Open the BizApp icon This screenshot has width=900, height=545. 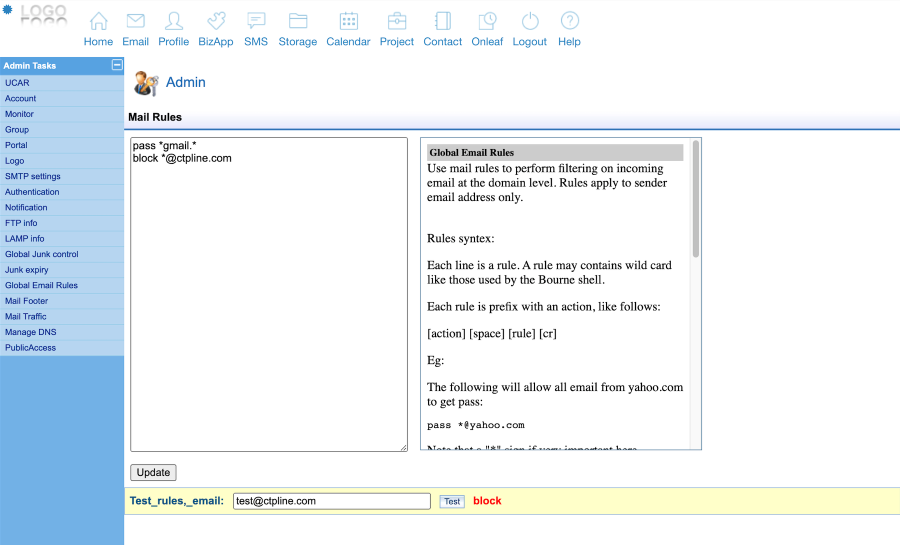(x=216, y=21)
